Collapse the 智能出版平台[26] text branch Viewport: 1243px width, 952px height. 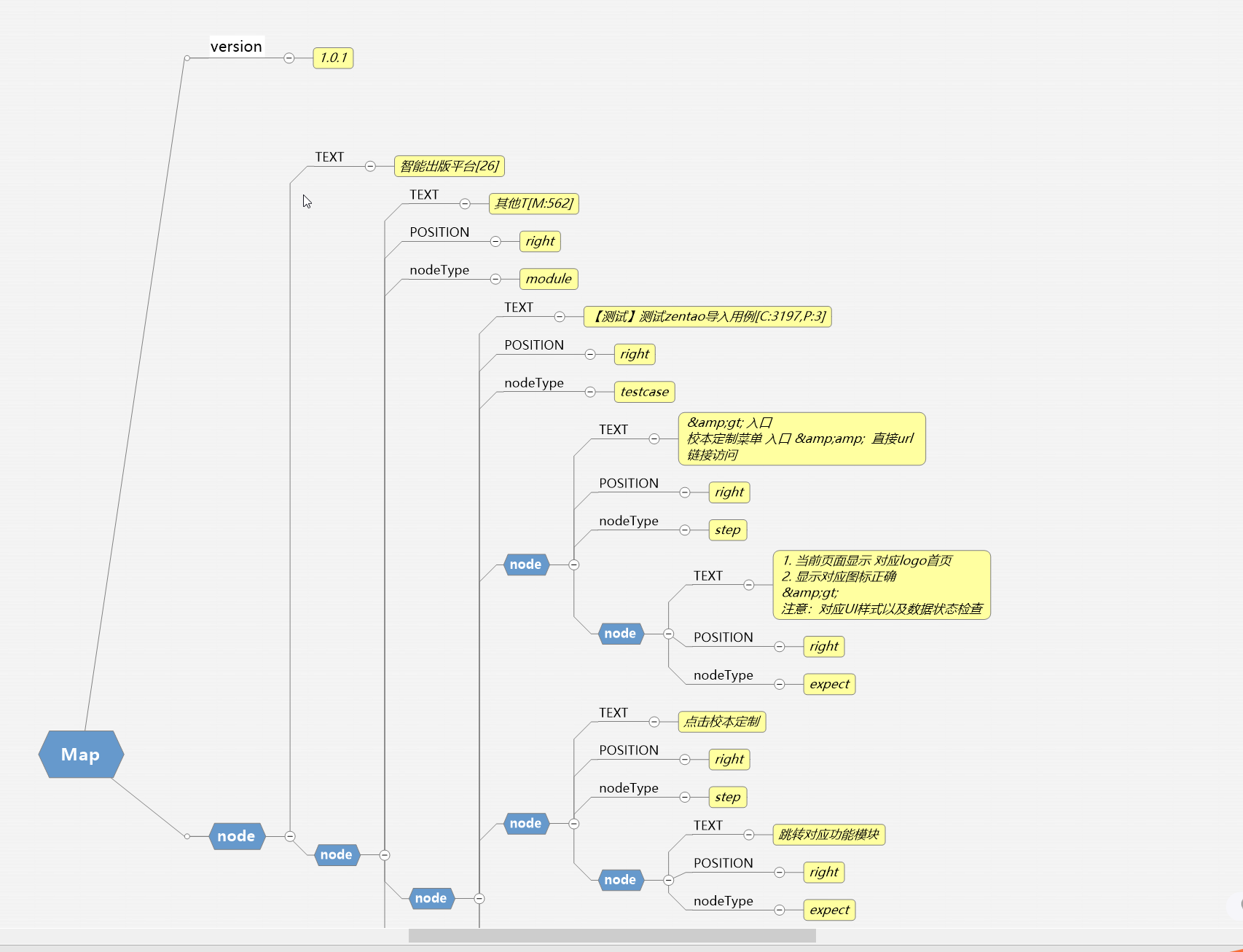pyautogui.click(x=370, y=166)
